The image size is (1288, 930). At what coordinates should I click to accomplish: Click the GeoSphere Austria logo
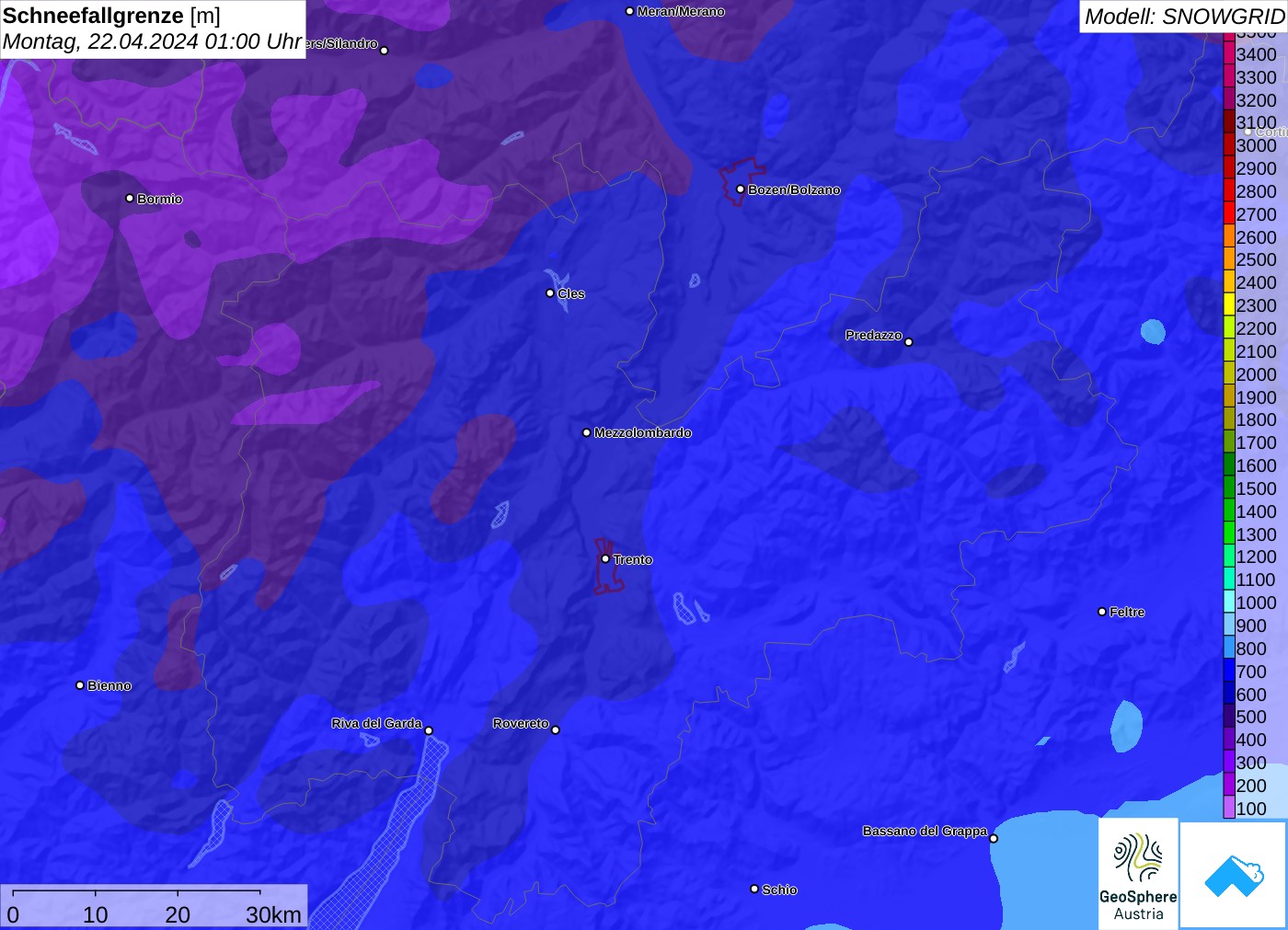click(x=1138, y=873)
